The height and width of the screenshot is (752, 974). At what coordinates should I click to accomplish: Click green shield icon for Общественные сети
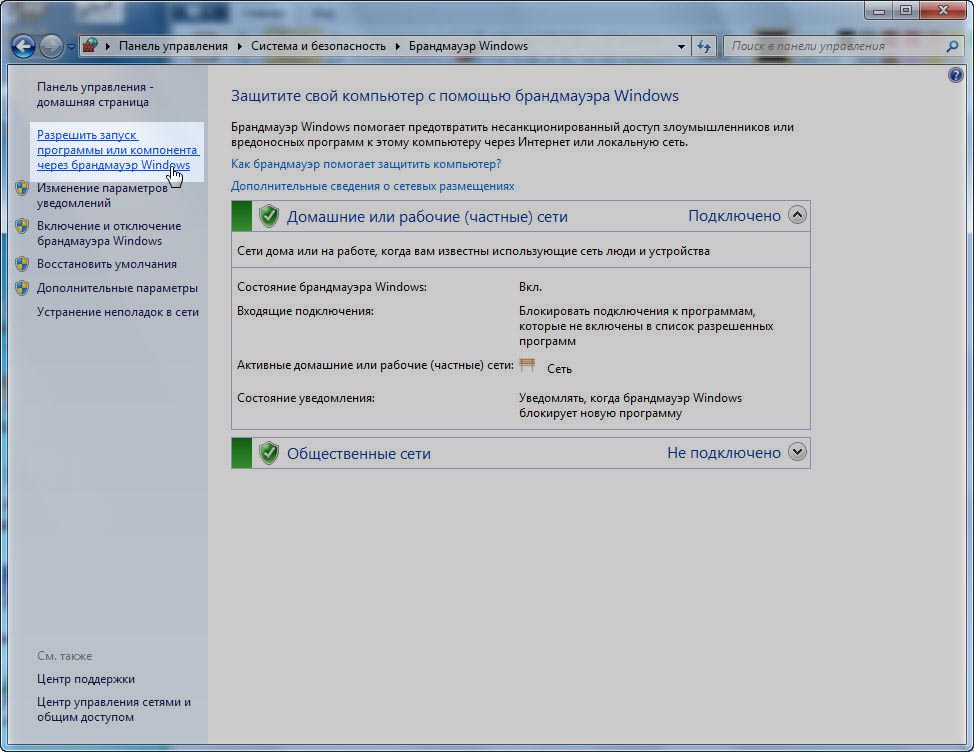pyautogui.click(x=268, y=453)
